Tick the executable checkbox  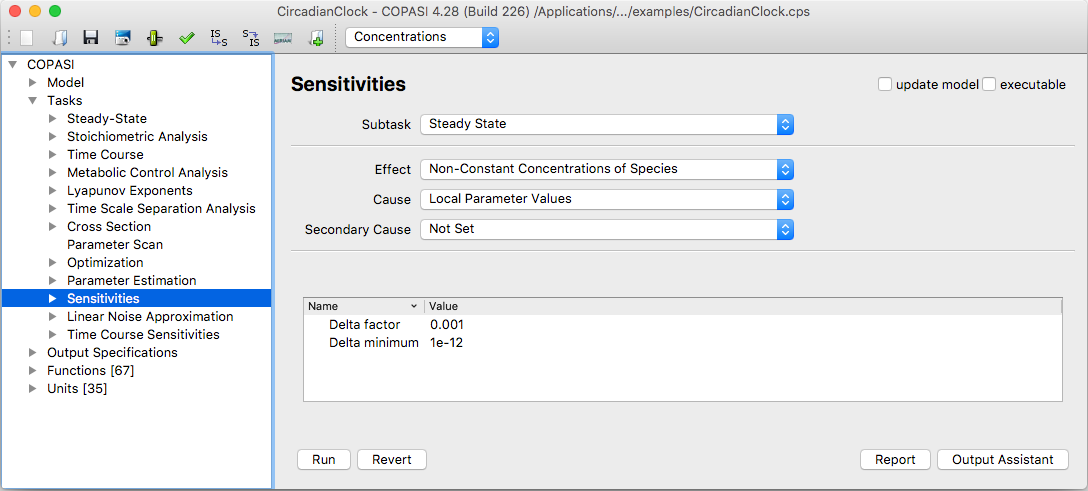tap(989, 85)
